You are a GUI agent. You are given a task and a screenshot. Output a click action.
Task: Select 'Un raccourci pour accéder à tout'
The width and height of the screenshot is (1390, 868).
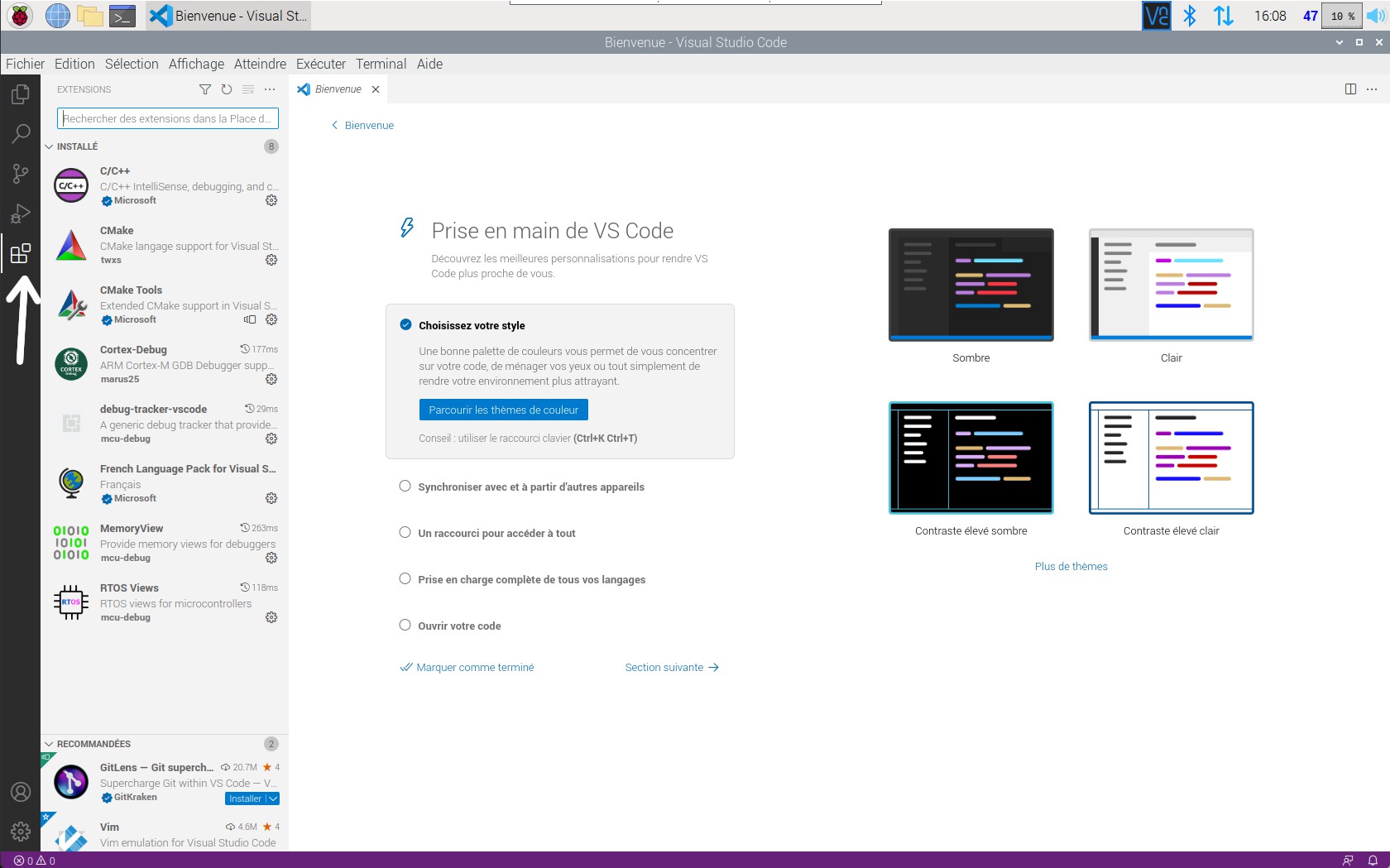pos(496,533)
